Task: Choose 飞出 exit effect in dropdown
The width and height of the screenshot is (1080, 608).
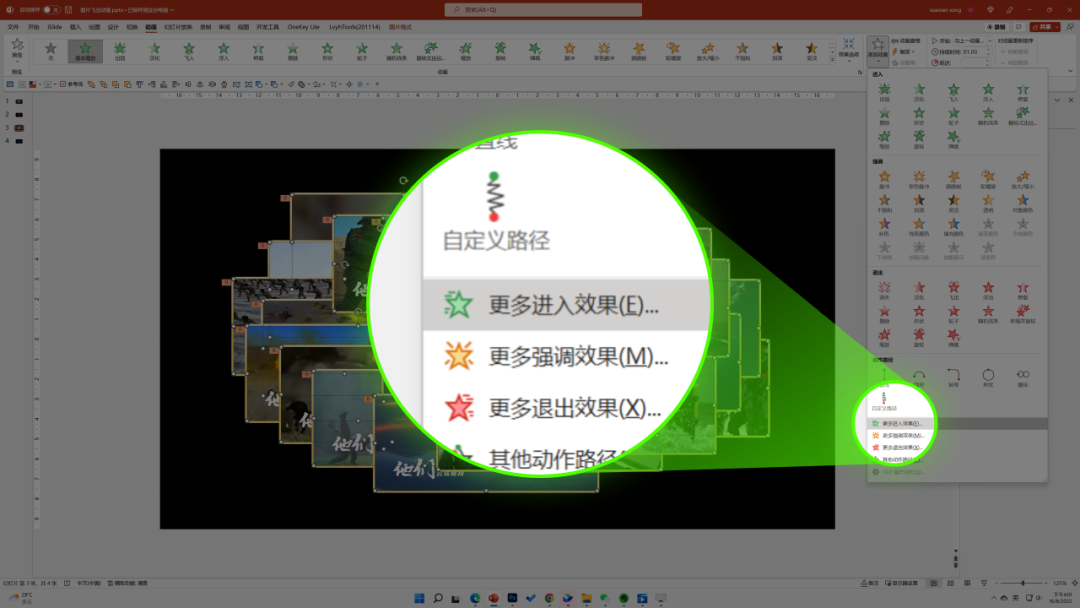Action: [x=953, y=291]
